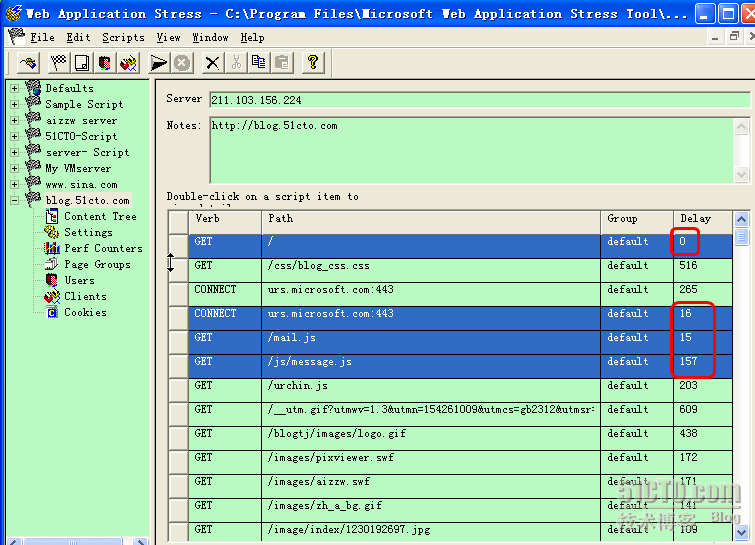The image size is (755, 545).
Task: Select the Sample Script tree item
Action: 84,104
